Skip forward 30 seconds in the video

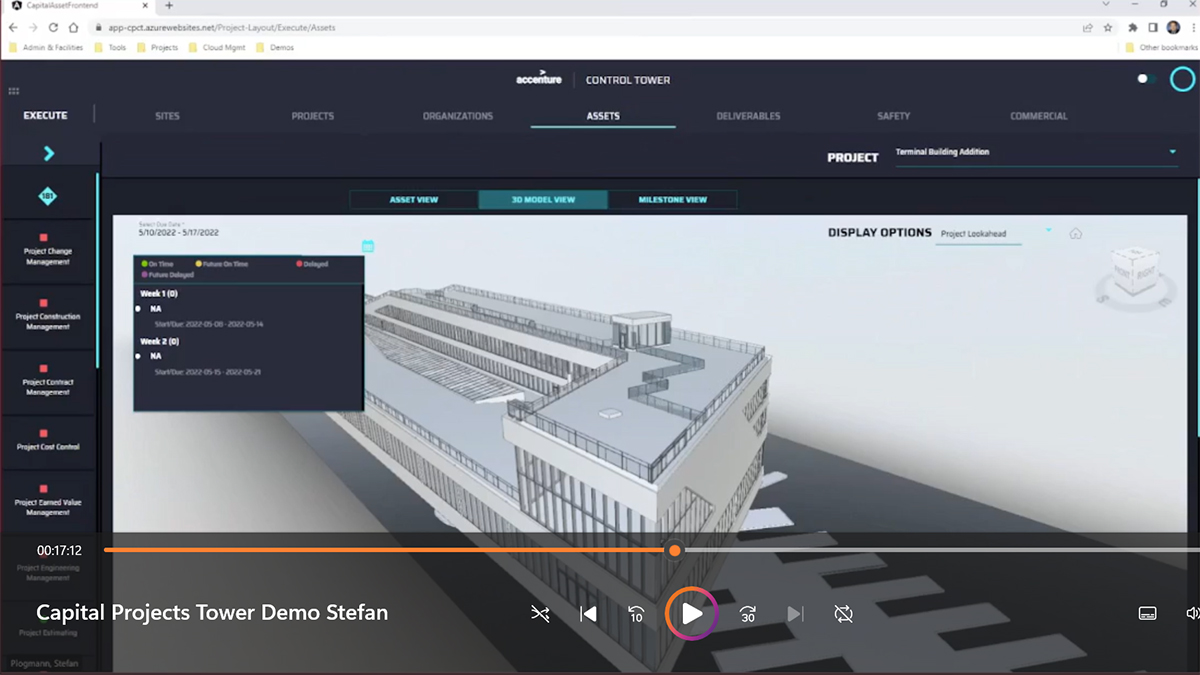[x=747, y=614]
